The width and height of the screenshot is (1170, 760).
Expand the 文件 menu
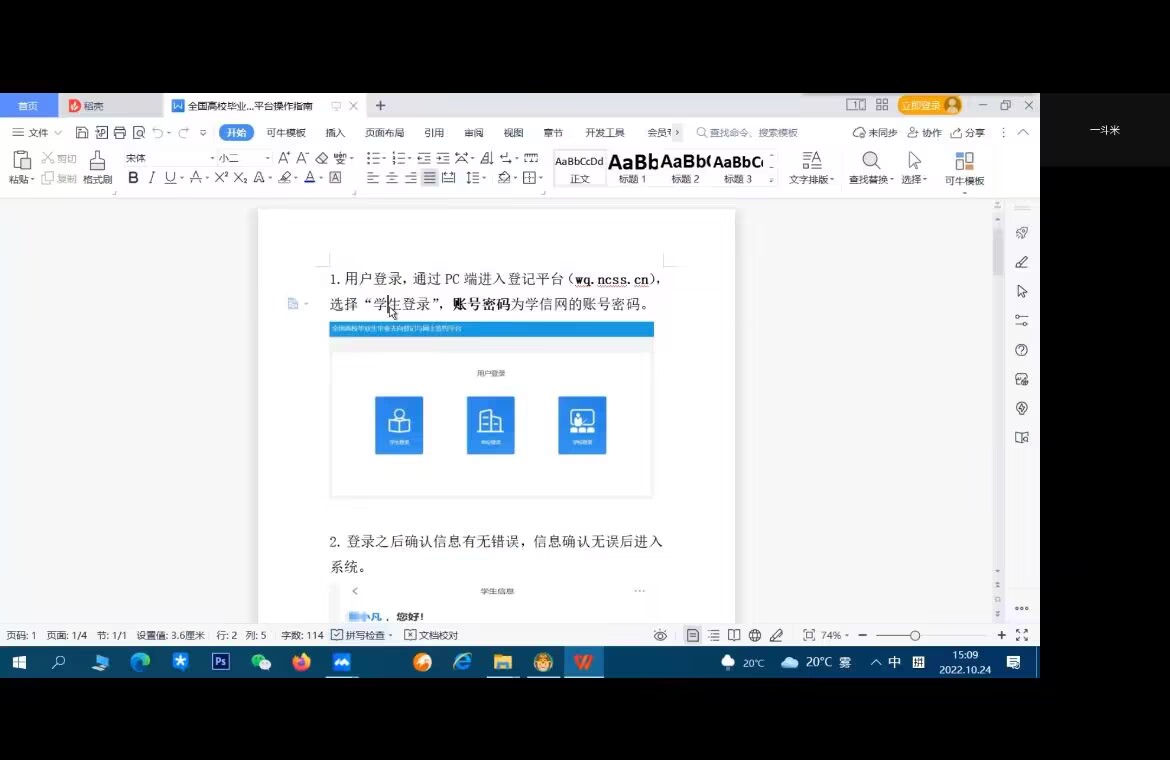click(37, 133)
